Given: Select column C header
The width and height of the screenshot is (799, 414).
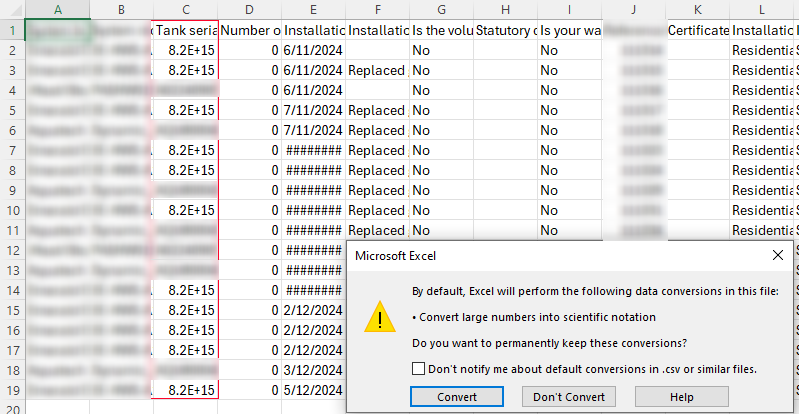Looking at the screenshot, I should 185,10.
